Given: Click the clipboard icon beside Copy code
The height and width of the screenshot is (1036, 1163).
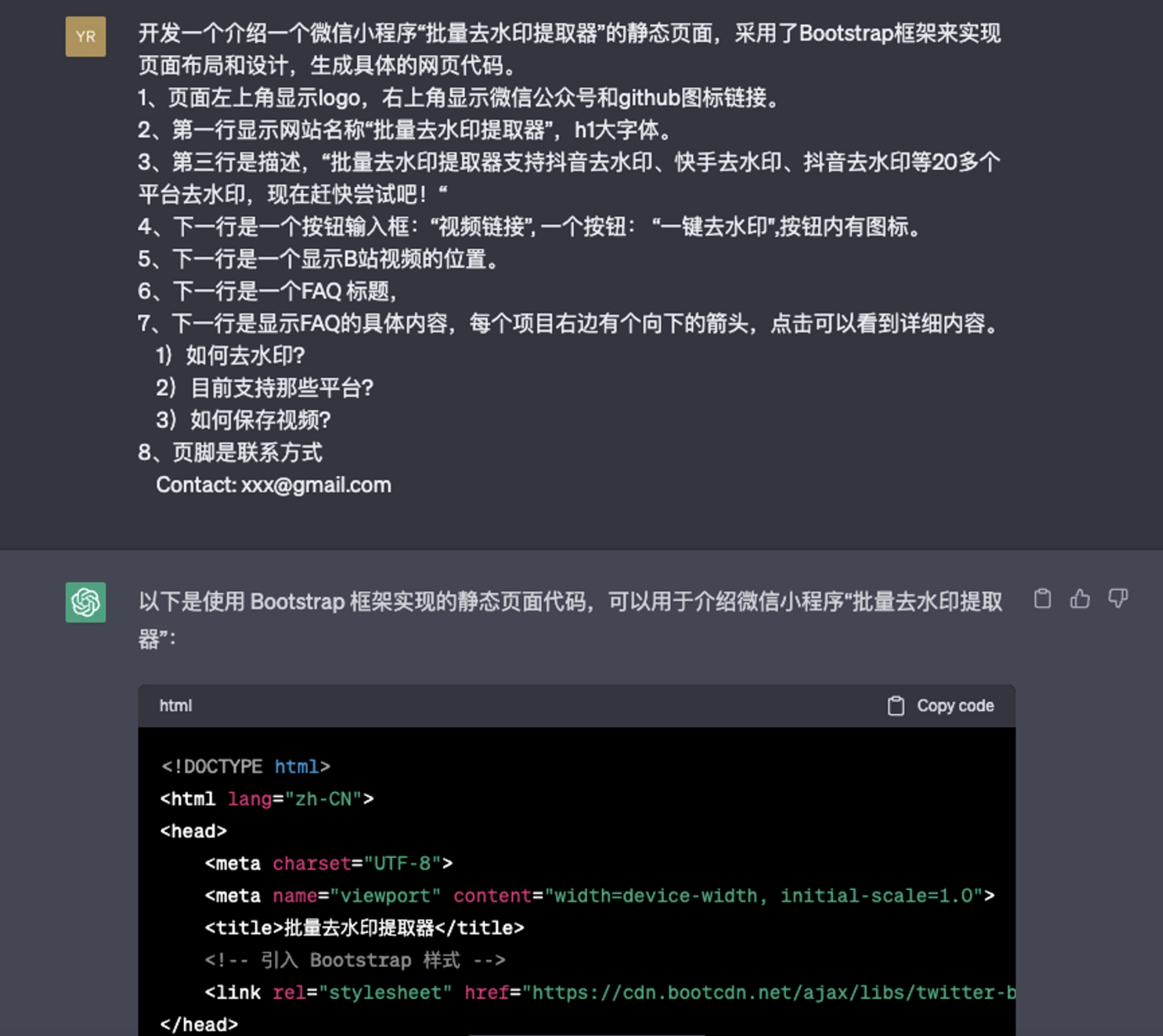Looking at the screenshot, I should click(896, 706).
